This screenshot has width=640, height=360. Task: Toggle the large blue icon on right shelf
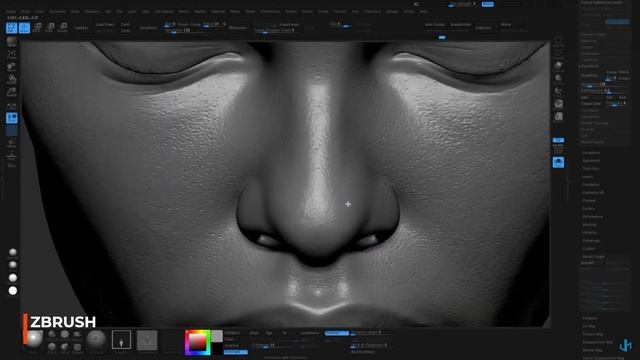558,162
